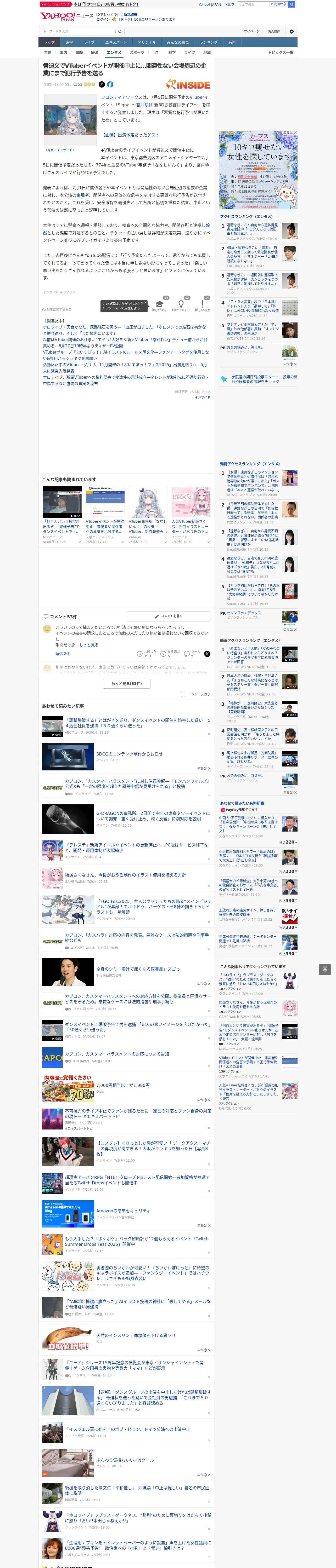
Task: Open related article about ホロライブ・天音かなた
Action: click(x=125, y=330)
